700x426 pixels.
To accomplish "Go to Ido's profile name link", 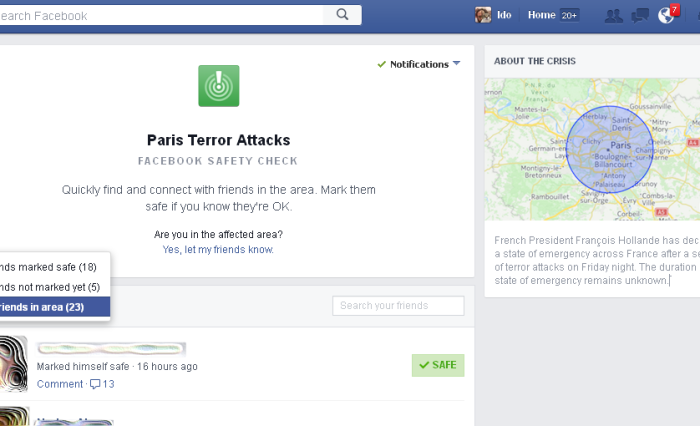I will (504, 15).
